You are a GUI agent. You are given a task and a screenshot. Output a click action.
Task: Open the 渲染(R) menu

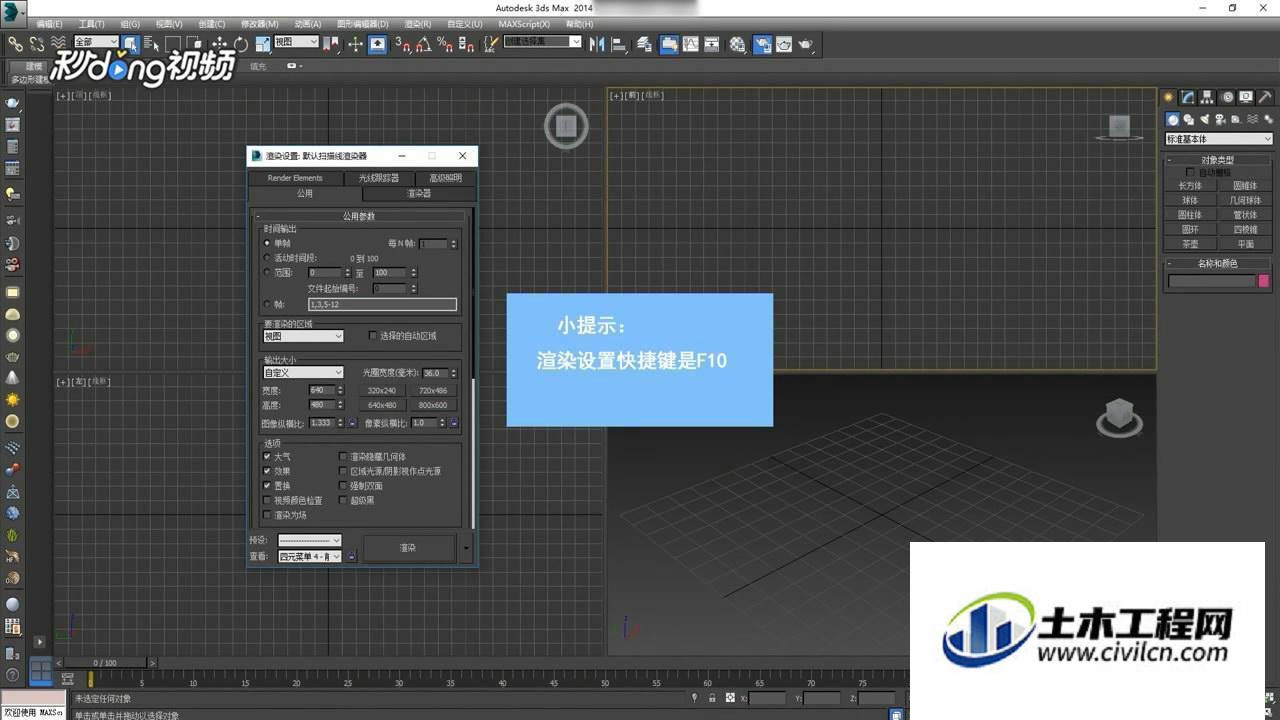[x=418, y=23]
